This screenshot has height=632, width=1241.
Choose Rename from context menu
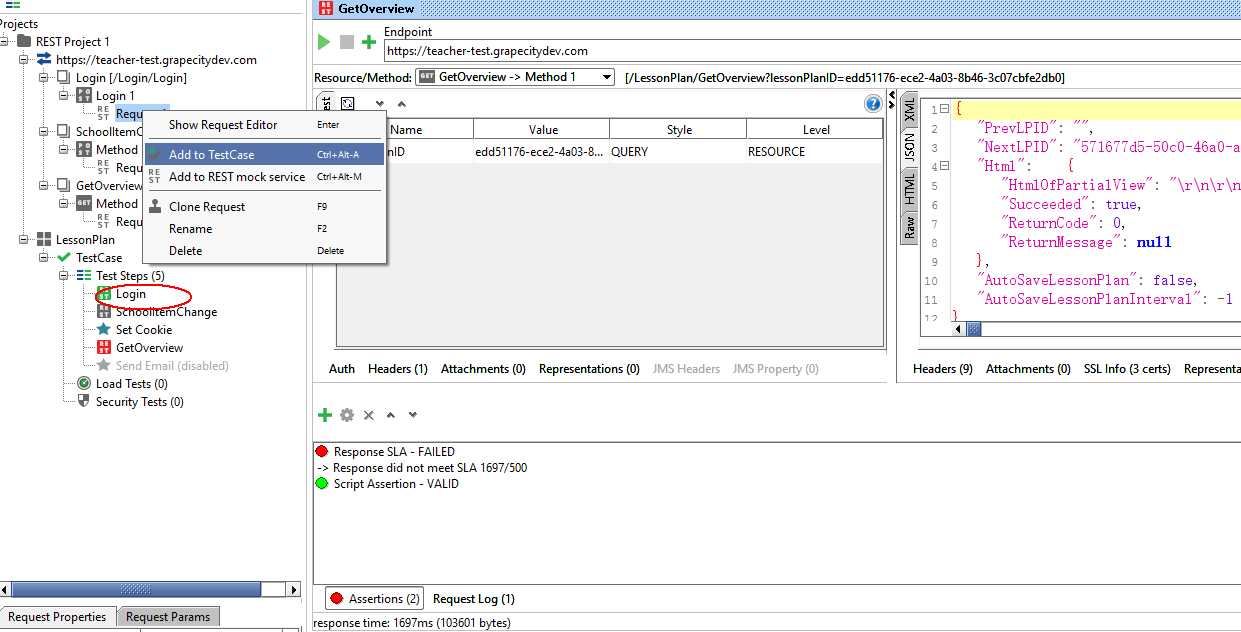coord(265,229)
